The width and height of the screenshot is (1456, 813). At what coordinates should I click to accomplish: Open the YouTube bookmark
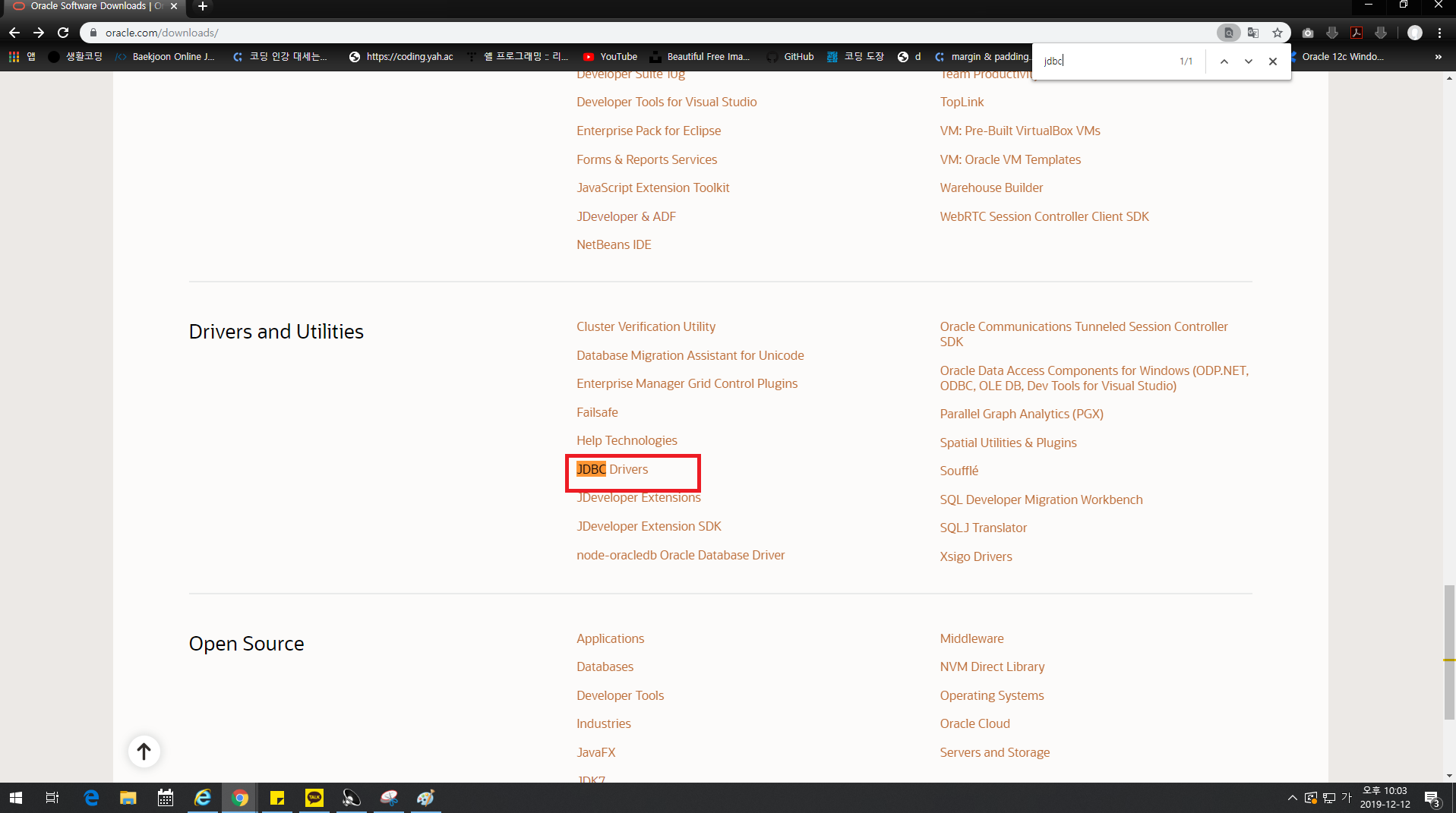[x=610, y=57]
